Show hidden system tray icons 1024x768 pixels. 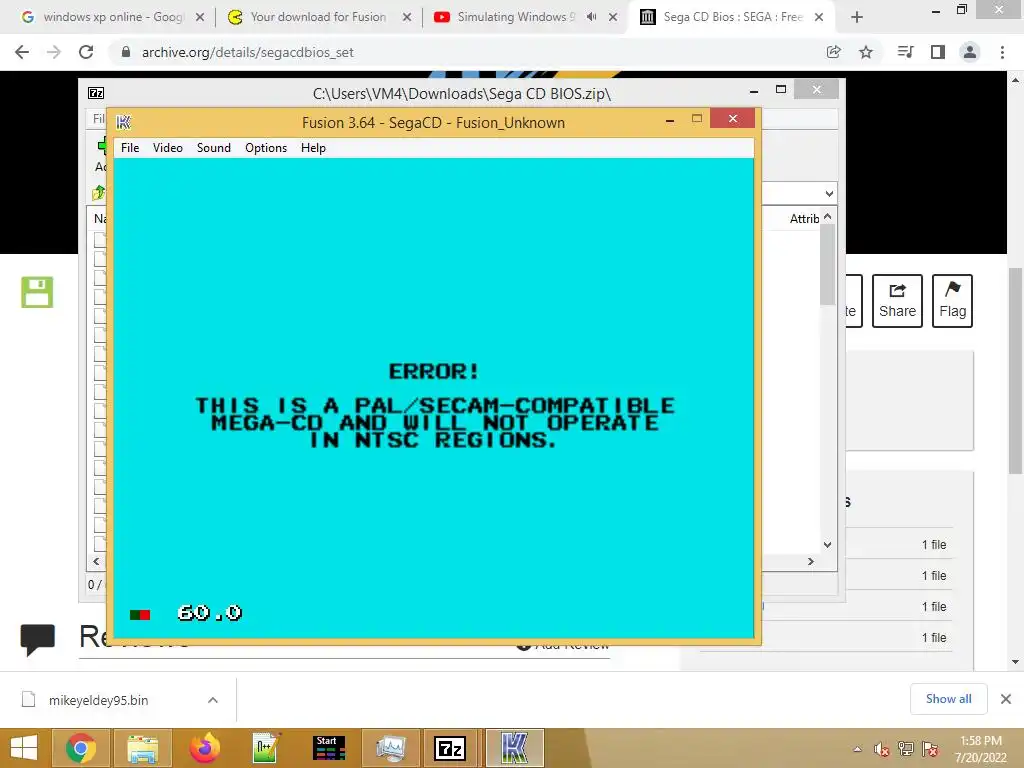tap(857, 749)
